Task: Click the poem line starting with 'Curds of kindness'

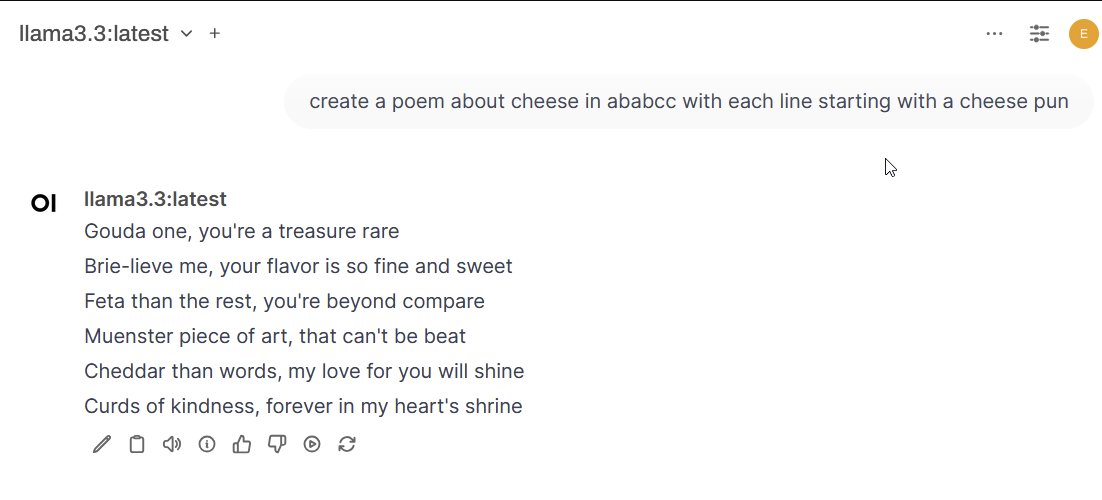Action: [x=303, y=407]
